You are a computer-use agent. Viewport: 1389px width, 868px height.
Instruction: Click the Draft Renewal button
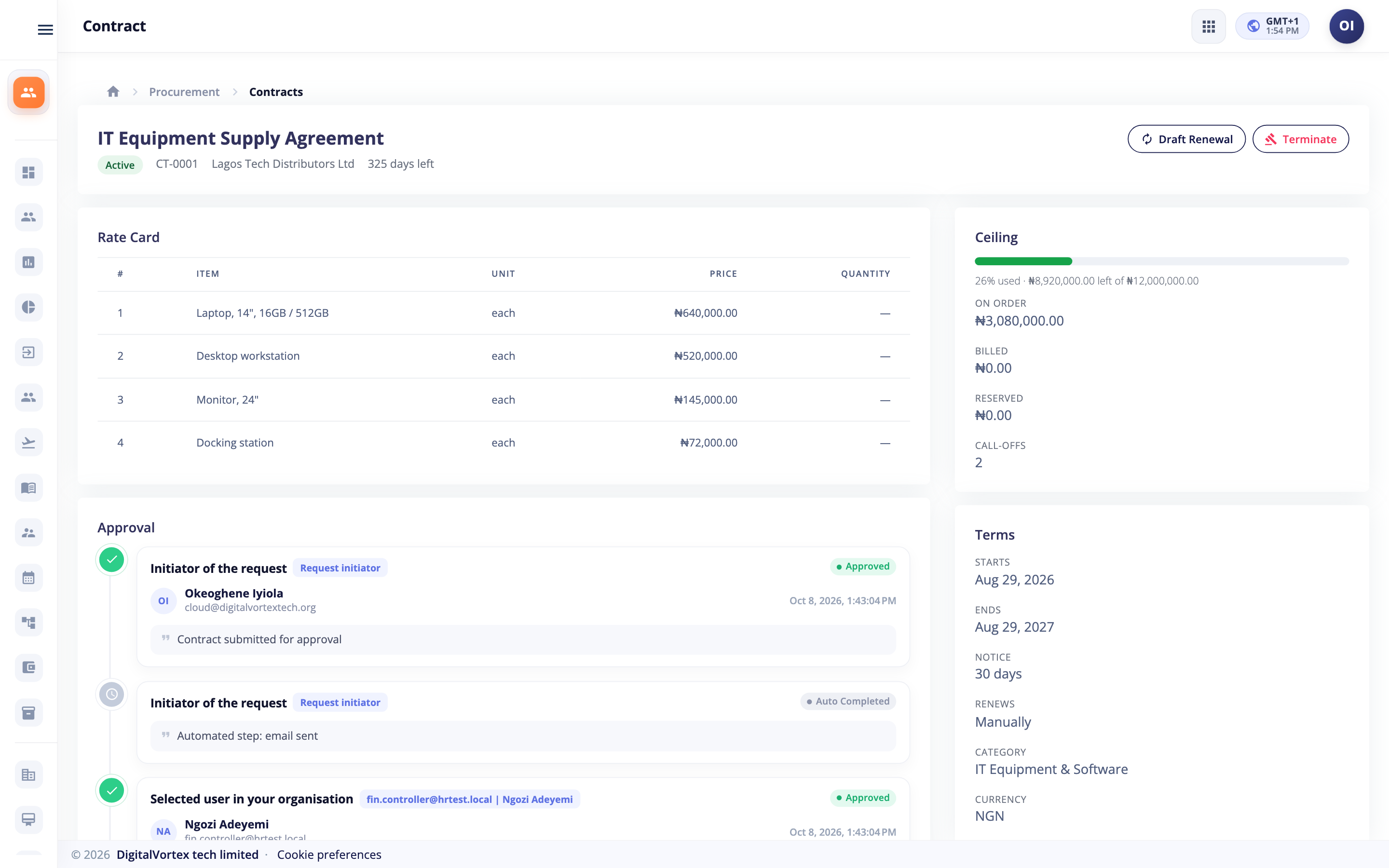[1186, 139]
